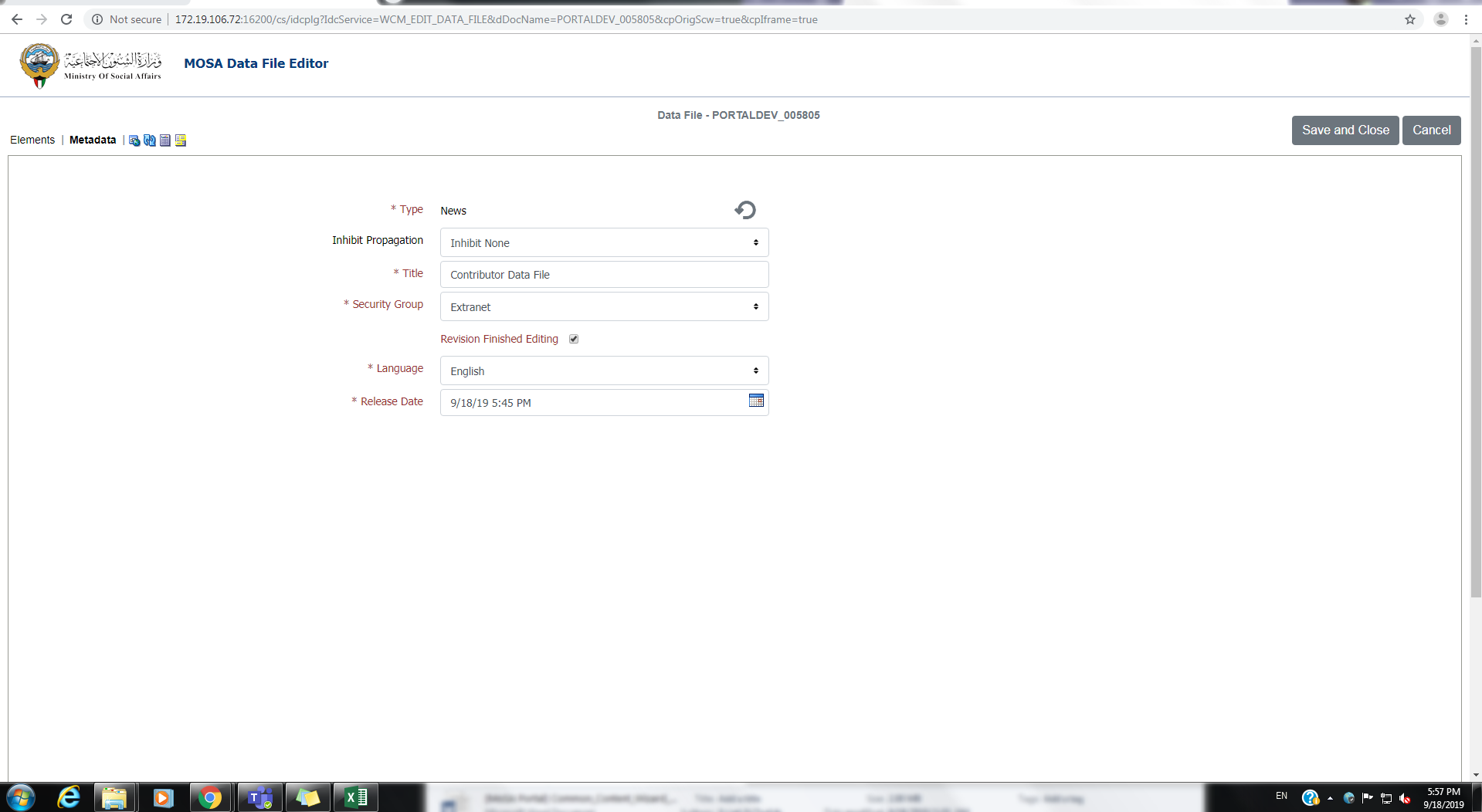1482x812 pixels.
Task: Reload the page using the browser refresh button
Action: pos(66,19)
